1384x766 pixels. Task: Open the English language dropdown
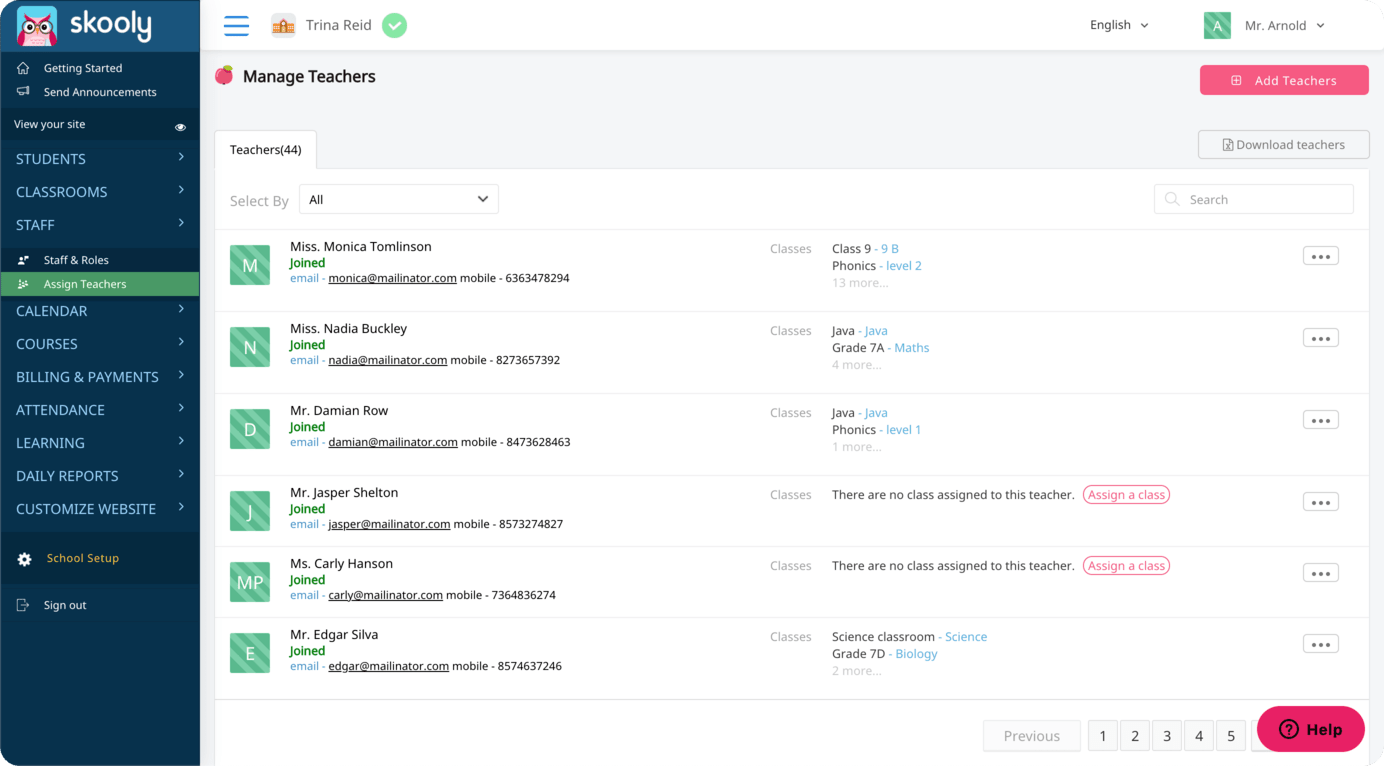coord(1118,25)
